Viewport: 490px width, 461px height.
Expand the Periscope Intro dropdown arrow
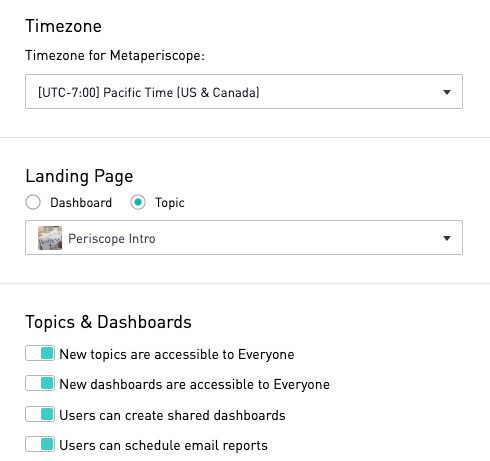(x=447, y=238)
